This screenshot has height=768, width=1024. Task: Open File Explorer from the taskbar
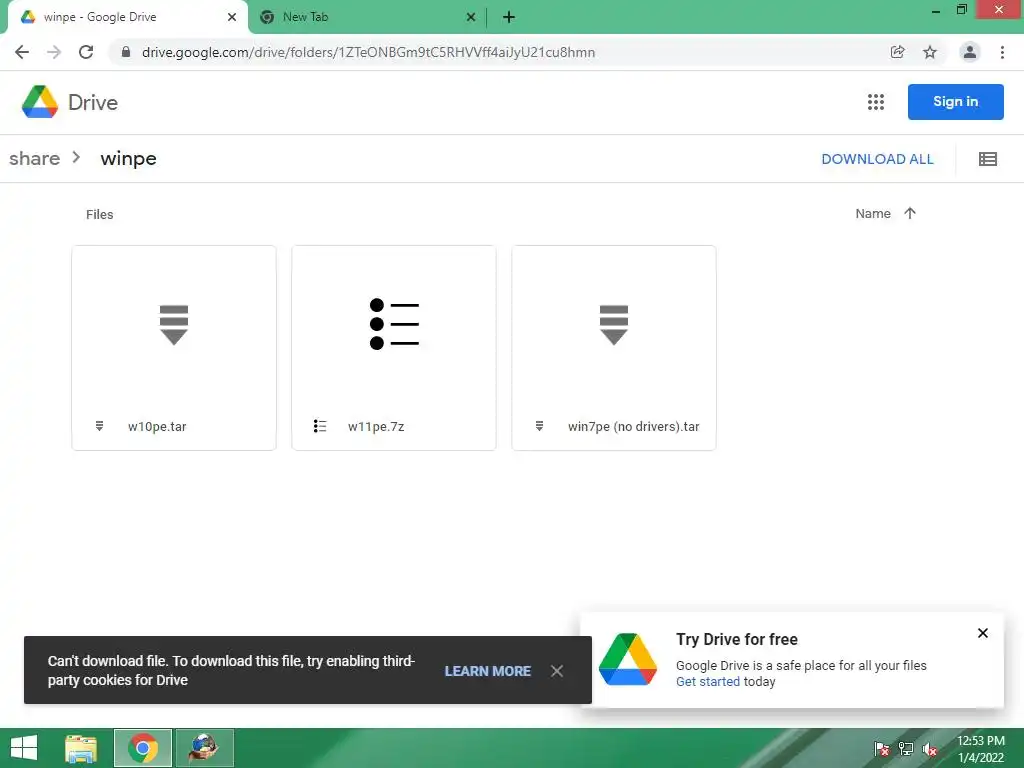81,748
